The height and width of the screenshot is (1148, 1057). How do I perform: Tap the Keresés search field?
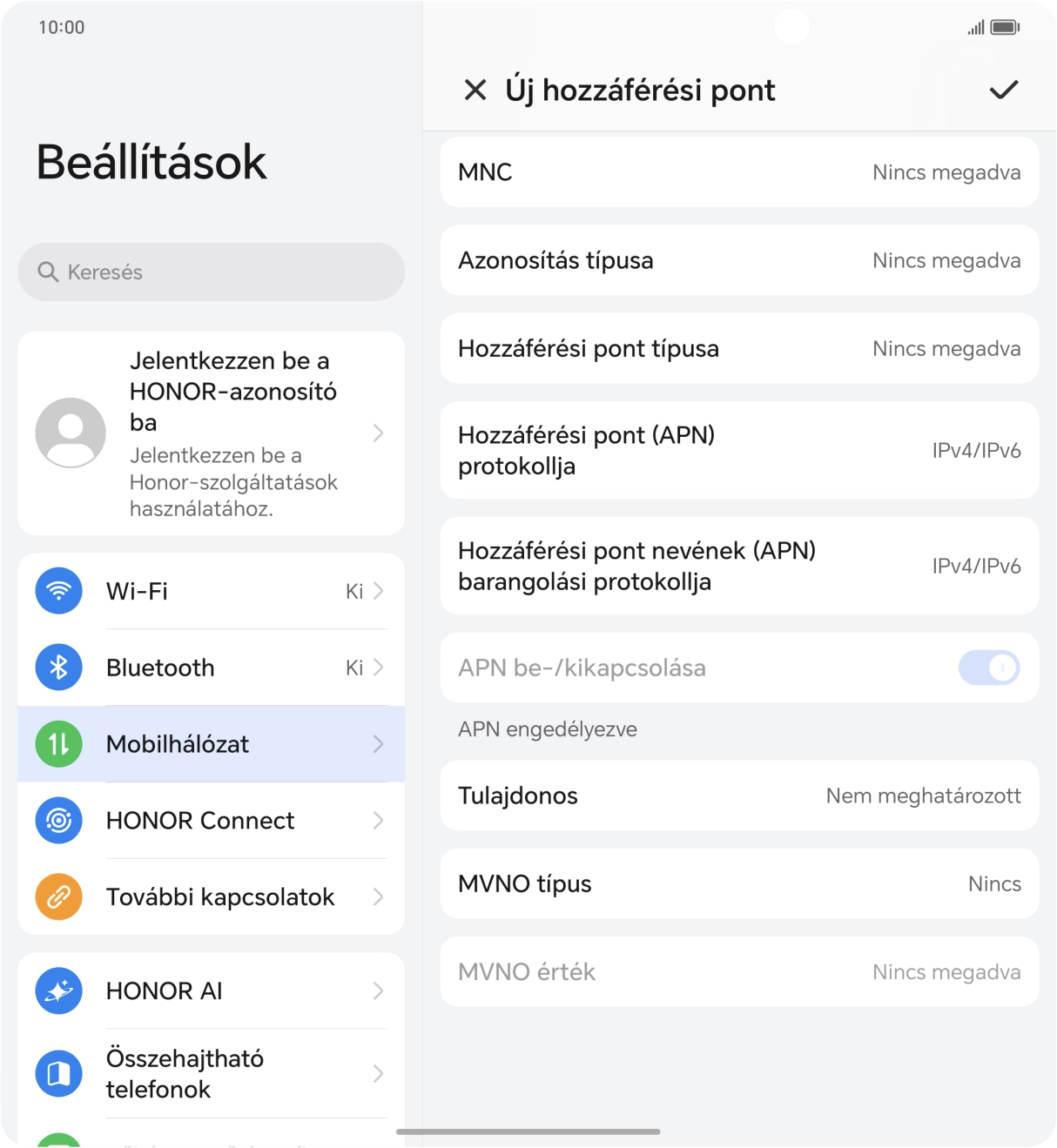click(212, 272)
